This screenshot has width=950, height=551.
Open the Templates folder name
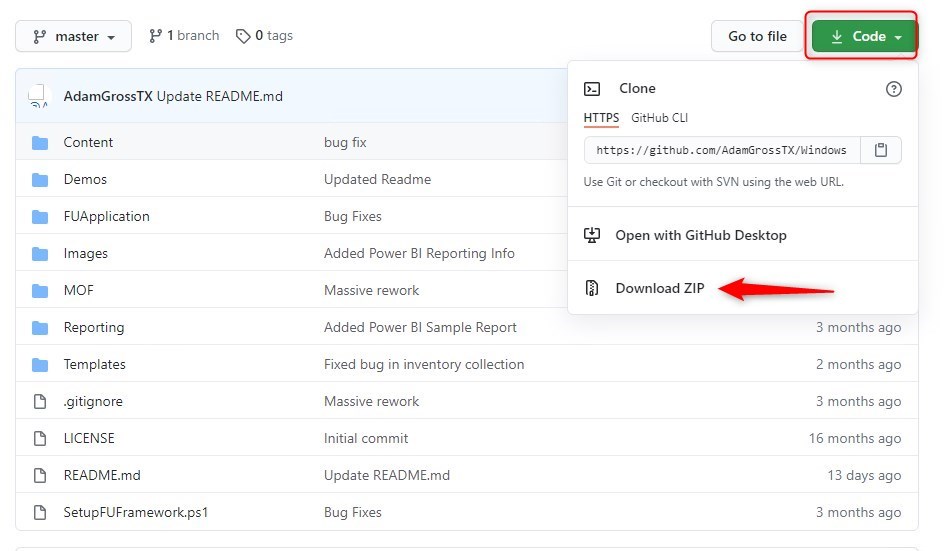coord(95,364)
